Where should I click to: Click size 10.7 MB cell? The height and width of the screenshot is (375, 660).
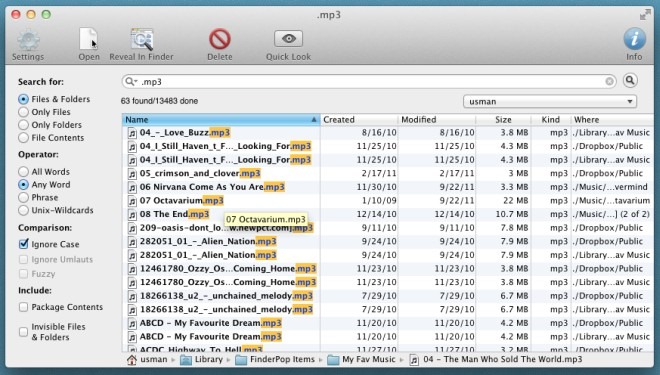[512, 214]
